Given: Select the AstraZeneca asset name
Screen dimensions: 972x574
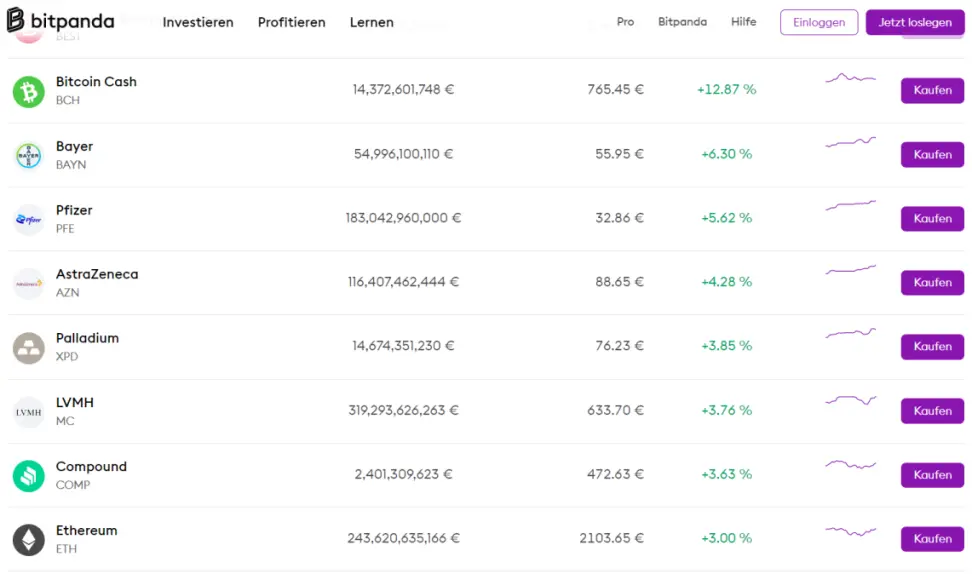Looking at the screenshot, I should tap(97, 274).
